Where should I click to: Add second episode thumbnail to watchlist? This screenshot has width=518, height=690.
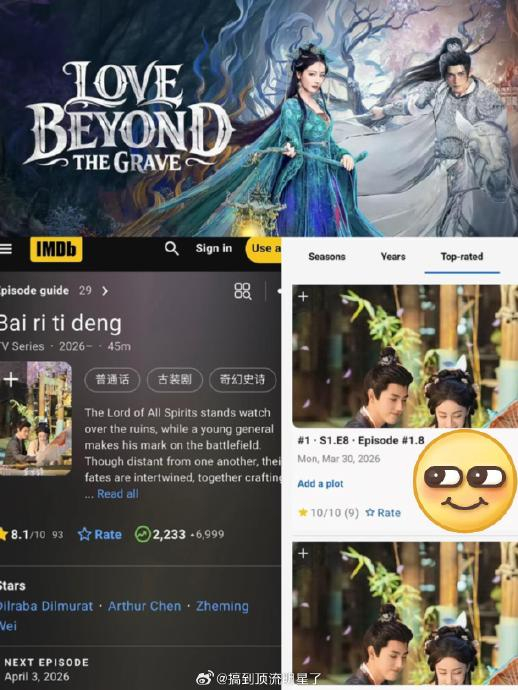pyautogui.click(x=303, y=553)
